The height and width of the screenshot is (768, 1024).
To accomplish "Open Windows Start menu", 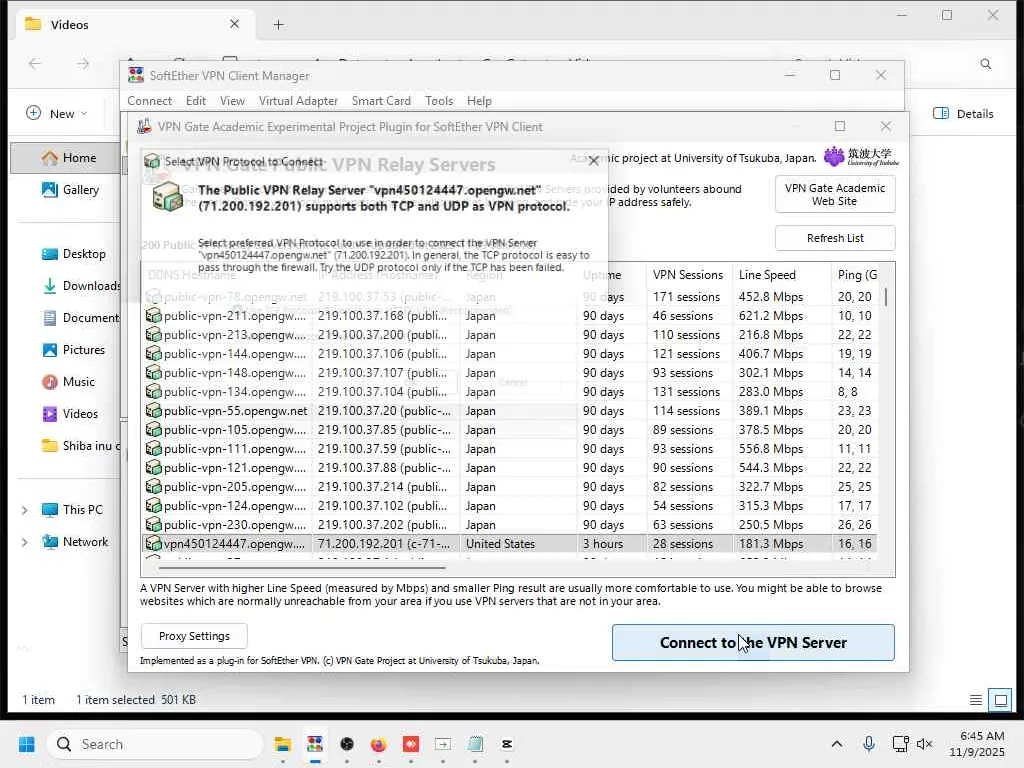I will (x=27, y=744).
